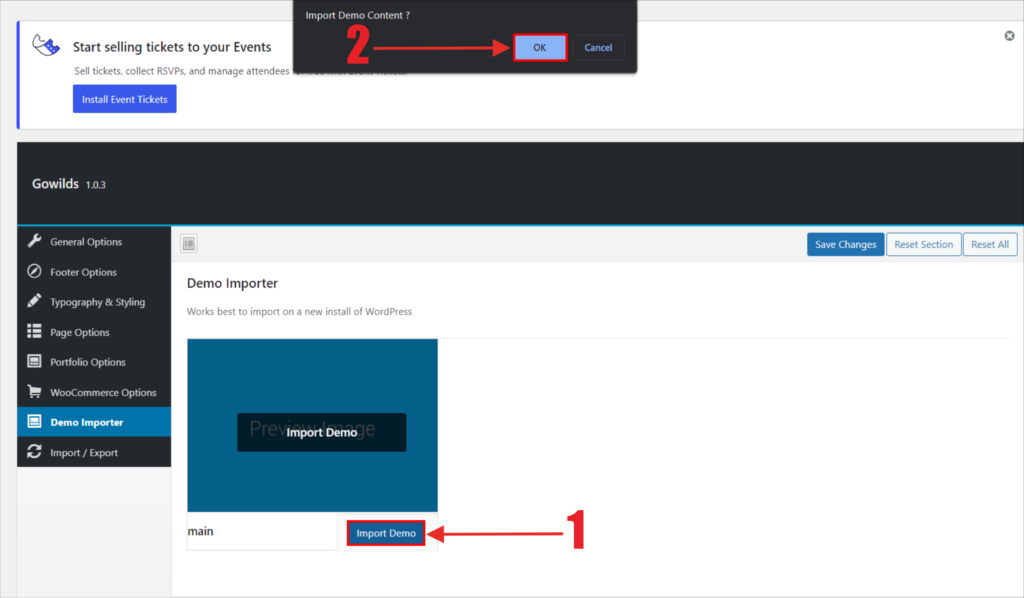Click the shopping cart icon for WooCommerce Options
This screenshot has height=598, width=1024.
[34, 392]
